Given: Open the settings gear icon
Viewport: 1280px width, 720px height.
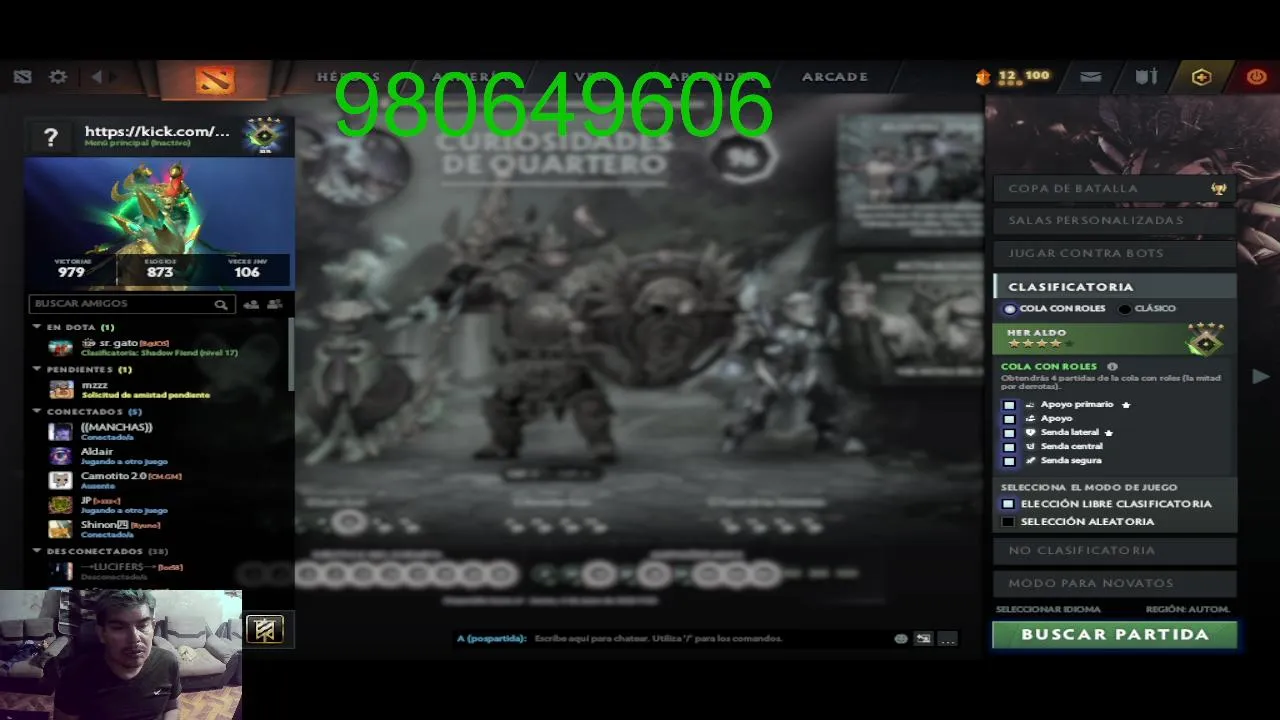Looking at the screenshot, I should click(x=58, y=77).
